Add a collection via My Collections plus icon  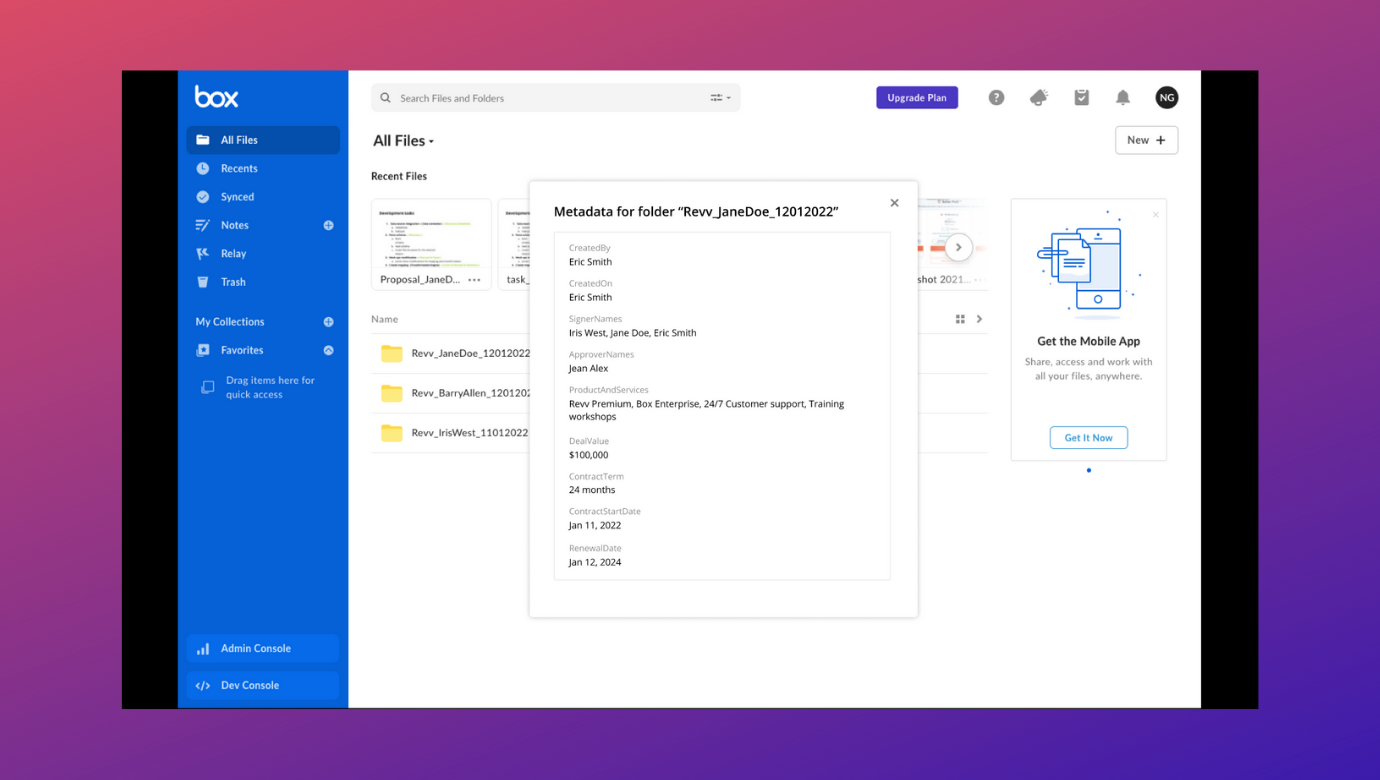[x=328, y=321]
